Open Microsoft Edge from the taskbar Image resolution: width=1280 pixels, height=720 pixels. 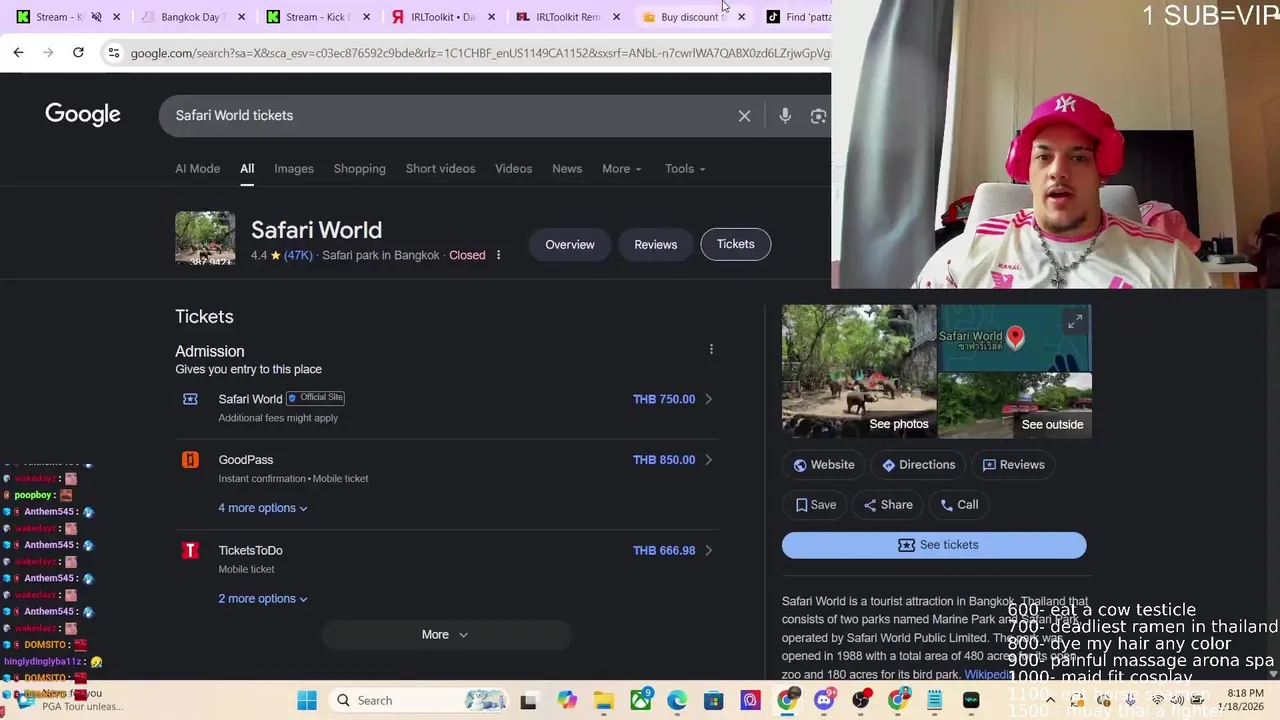677,700
